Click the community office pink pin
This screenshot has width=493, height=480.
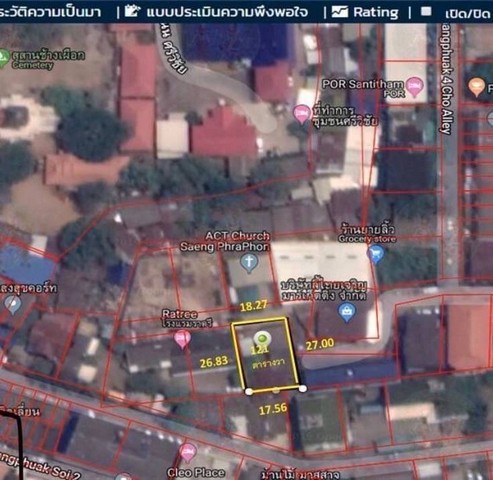click(301, 114)
